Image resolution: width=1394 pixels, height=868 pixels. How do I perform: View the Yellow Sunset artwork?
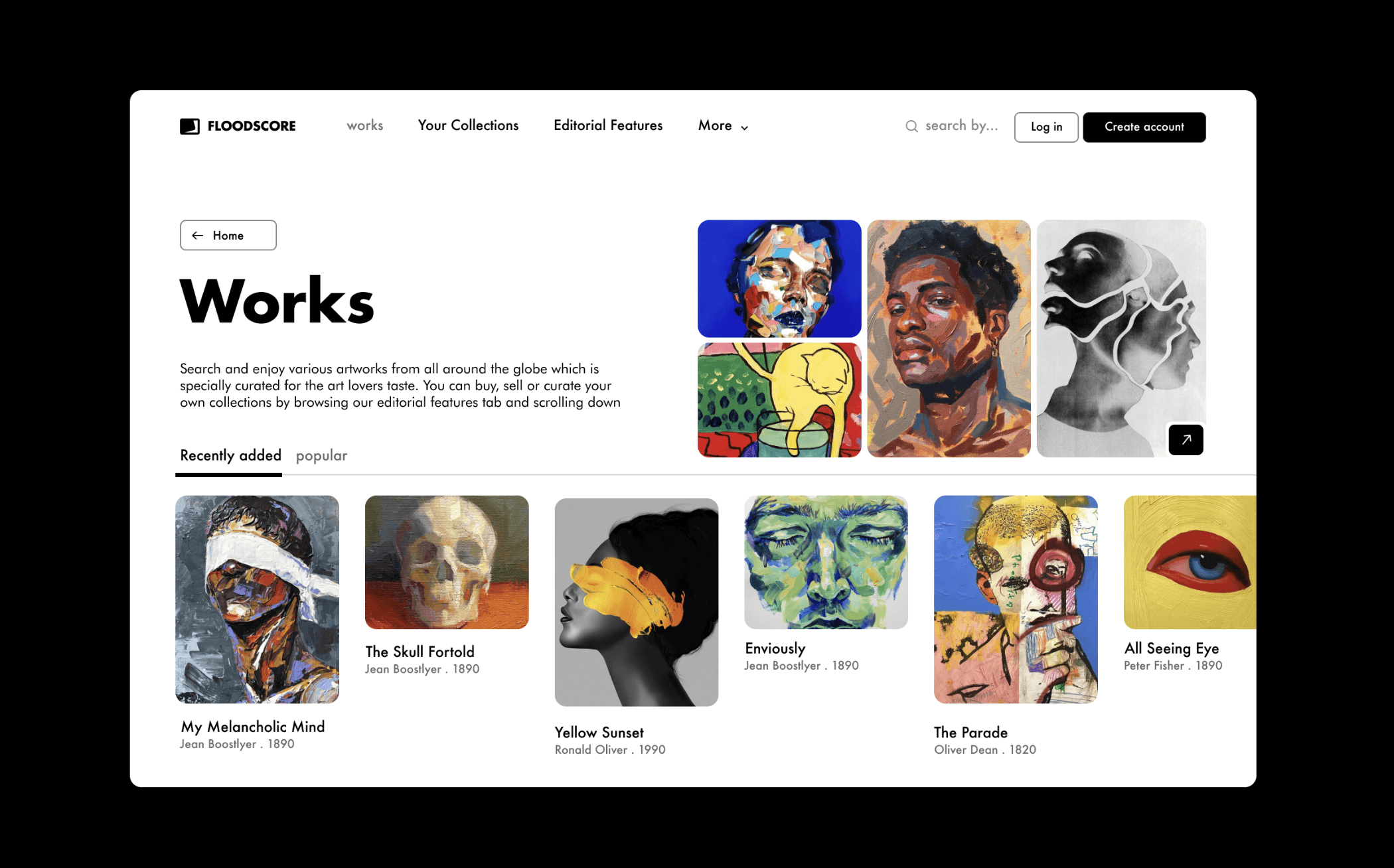pyautogui.click(x=637, y=602)
